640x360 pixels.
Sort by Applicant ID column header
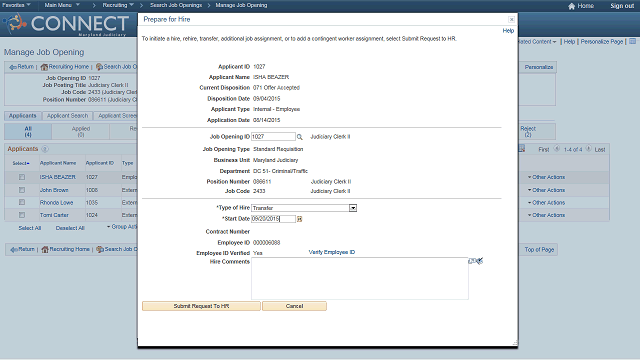click(100, 163)
